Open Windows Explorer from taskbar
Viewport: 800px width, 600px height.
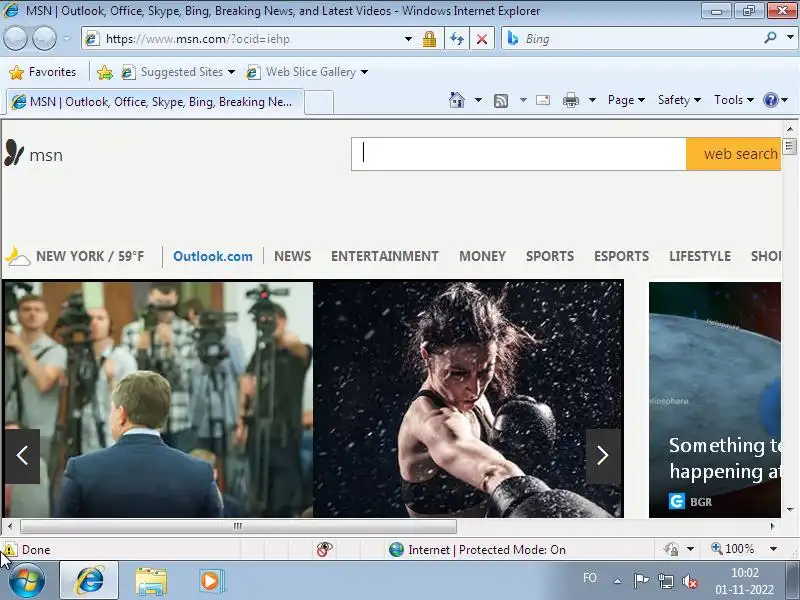click(x=151, y=581)
